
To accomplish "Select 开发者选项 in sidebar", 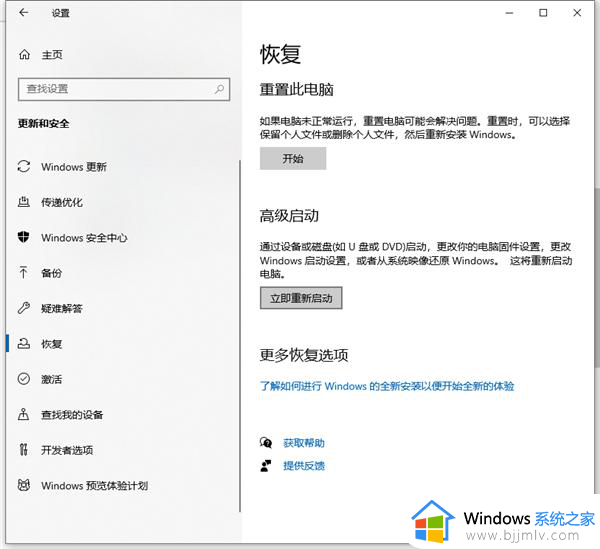I will 67,450.
